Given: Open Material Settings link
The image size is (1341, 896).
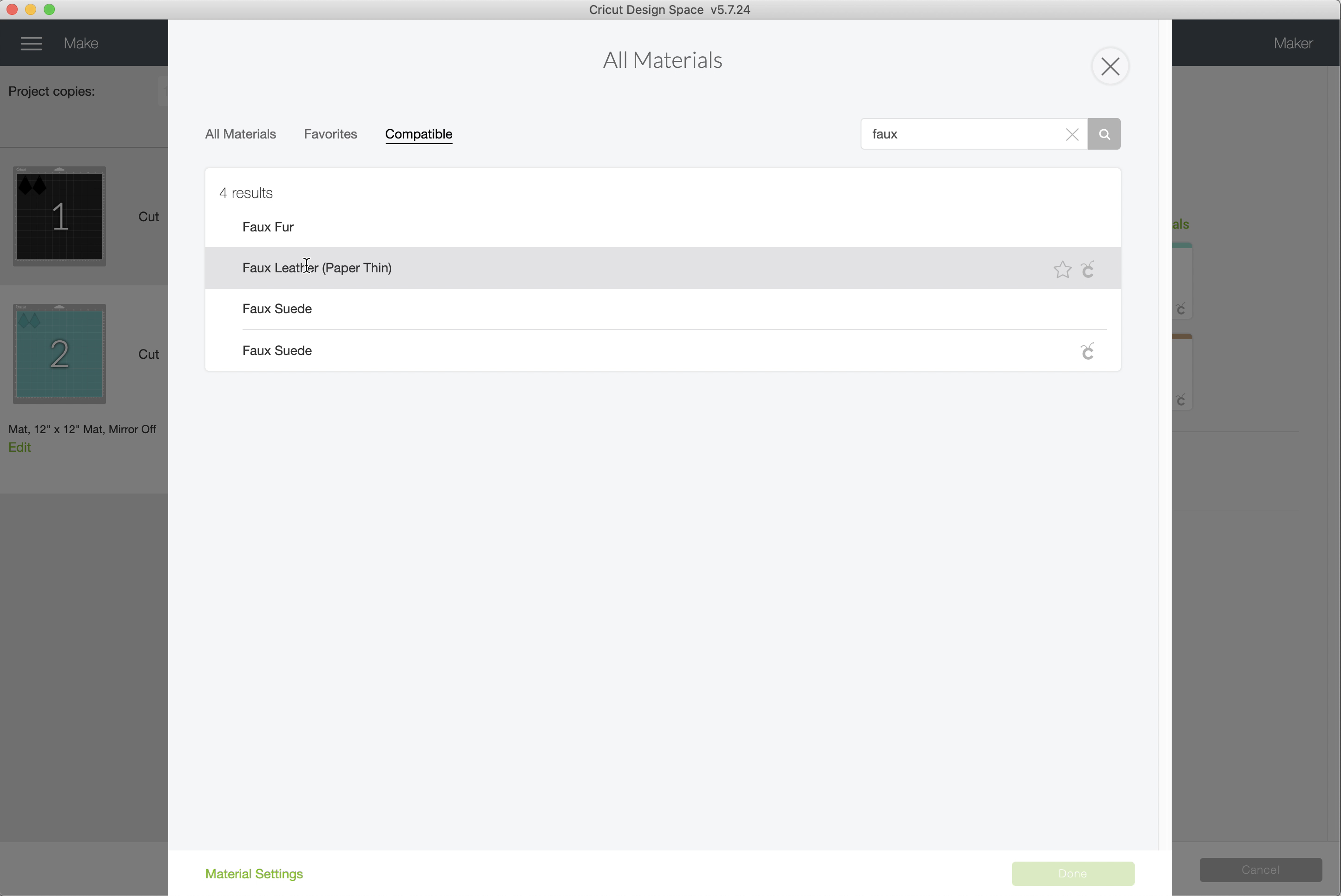Looking at the screenshot, I should 254,874.
